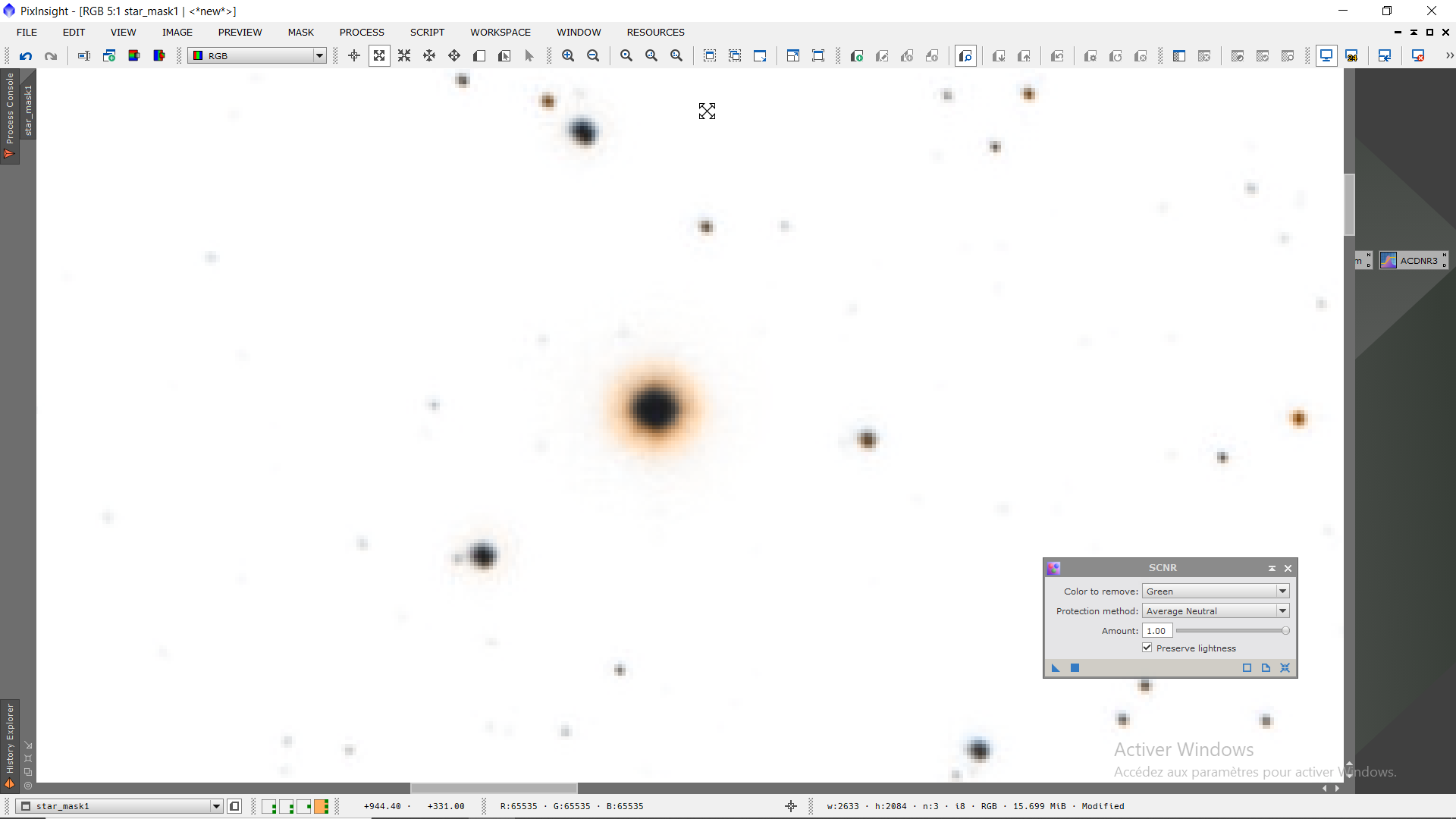This screenshot has width=1456, height=819.
Task: Open the PROCESS menu
Action: (362, 32)
